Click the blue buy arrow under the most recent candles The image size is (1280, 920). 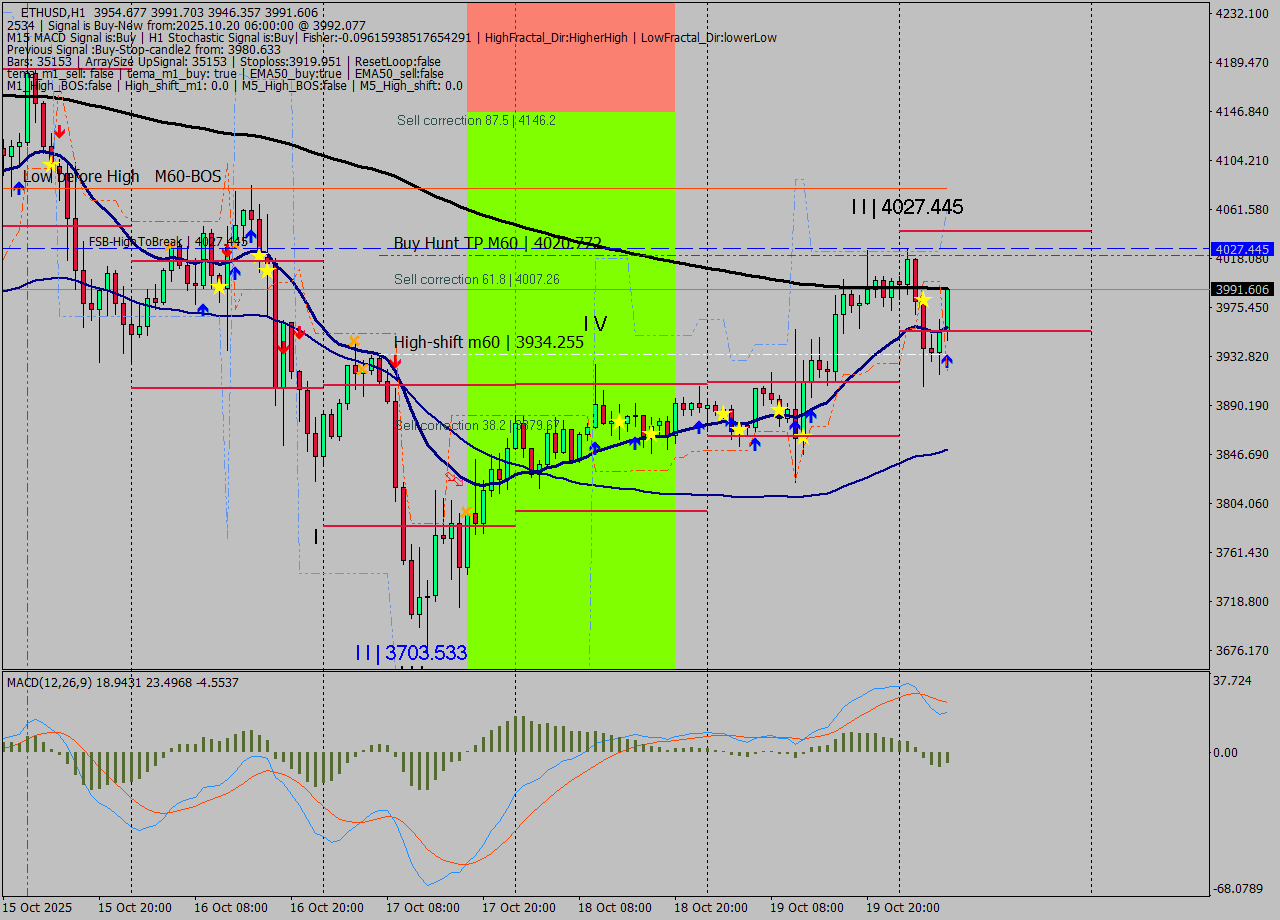pos(947,361)
